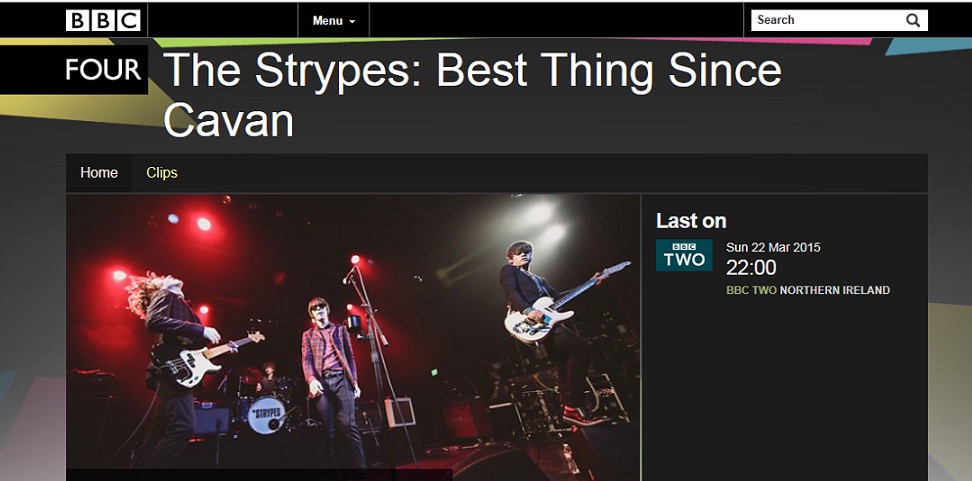The height and width of the screenshot is (481, 972).
Task: Click The Strypes: Best Thing Since Cavan title
Action: pyautogui.click(x=472, y=95)
